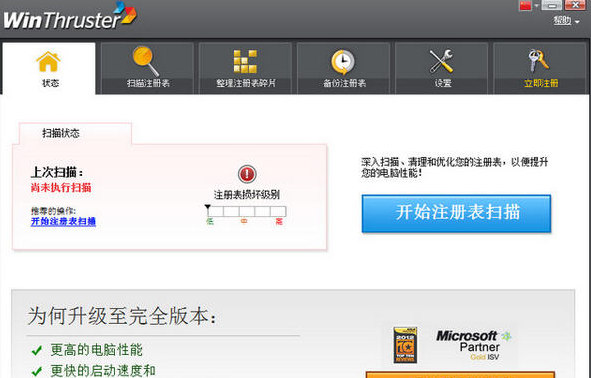591x378 pixels.
Task: Click the Microsoft Partner Gold ISV logo
Action: tap(474, 345)
